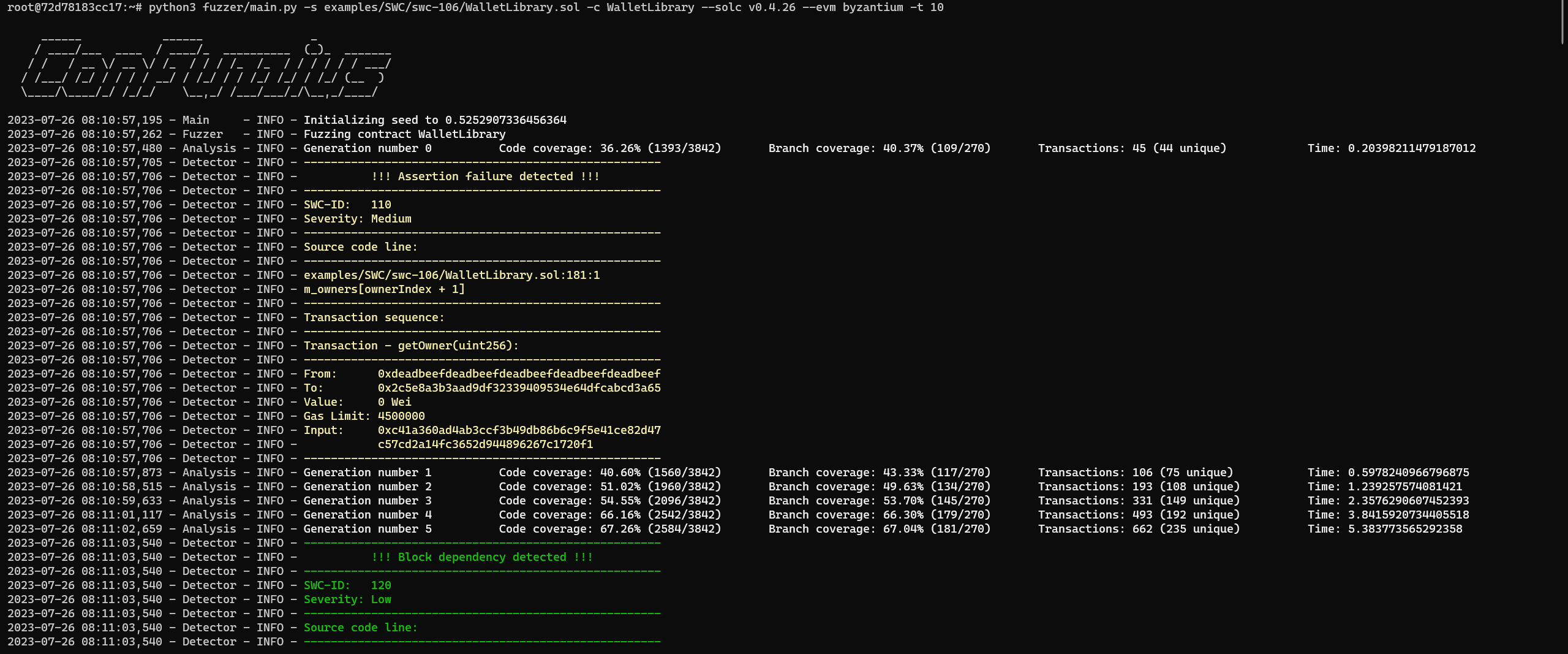Click the '--evm byzantium' argument

pos(852,7)
